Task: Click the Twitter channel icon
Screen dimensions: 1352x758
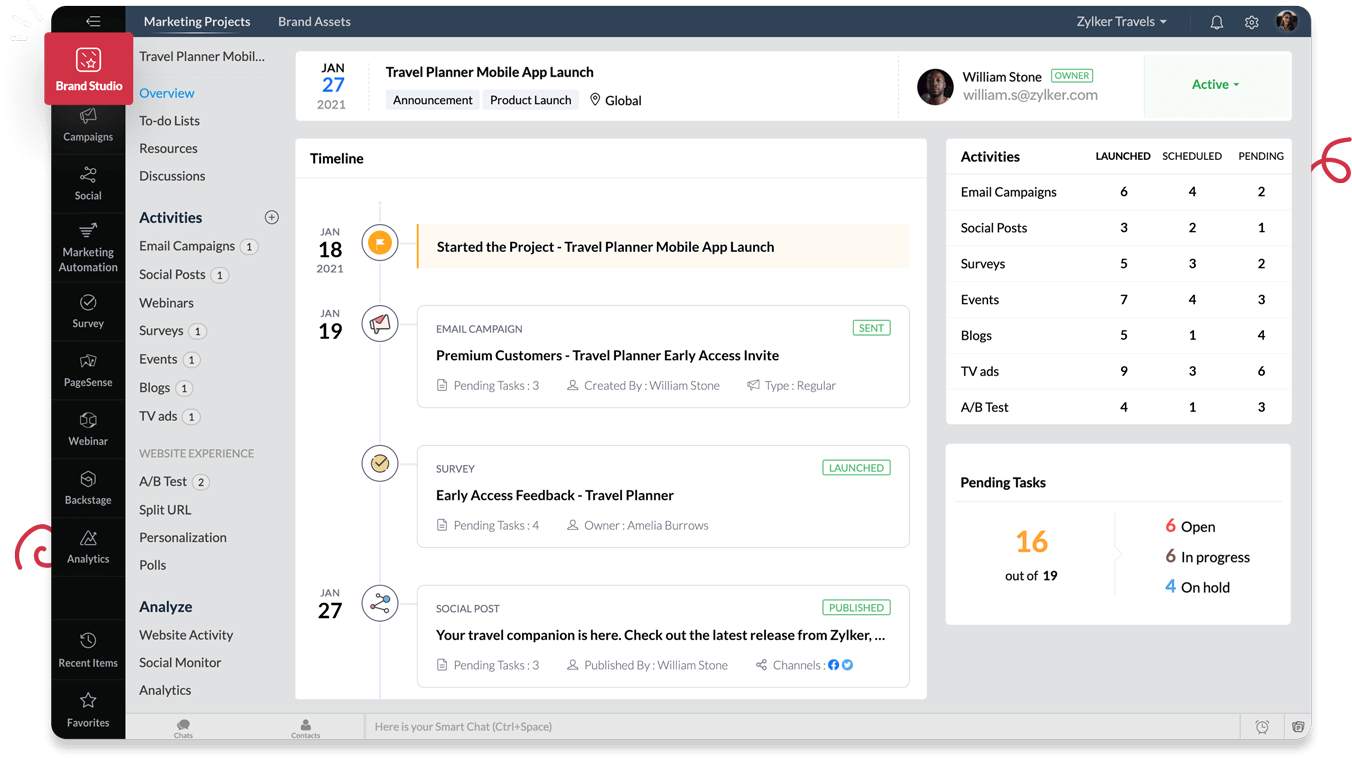Action: click(847, 665)
